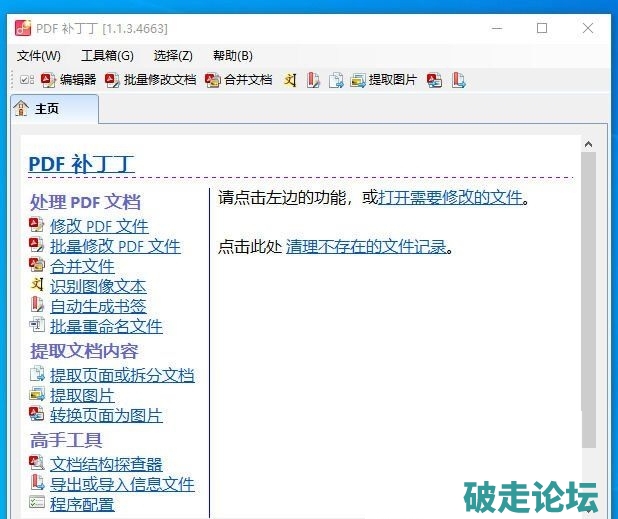
Task: Click 合并文档 in the toolbar
Action: pos(239,80)
